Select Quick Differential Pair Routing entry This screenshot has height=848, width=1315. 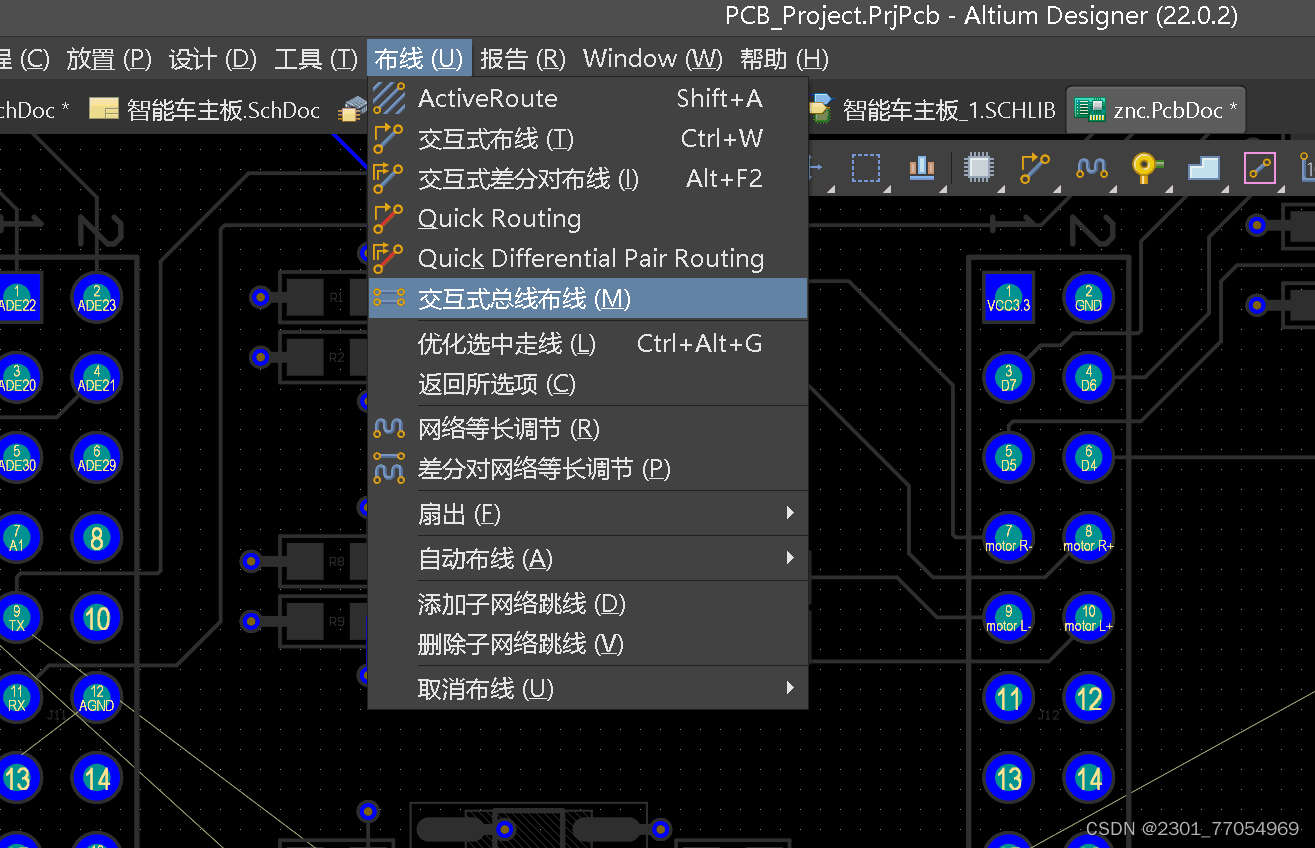(588, 258)
